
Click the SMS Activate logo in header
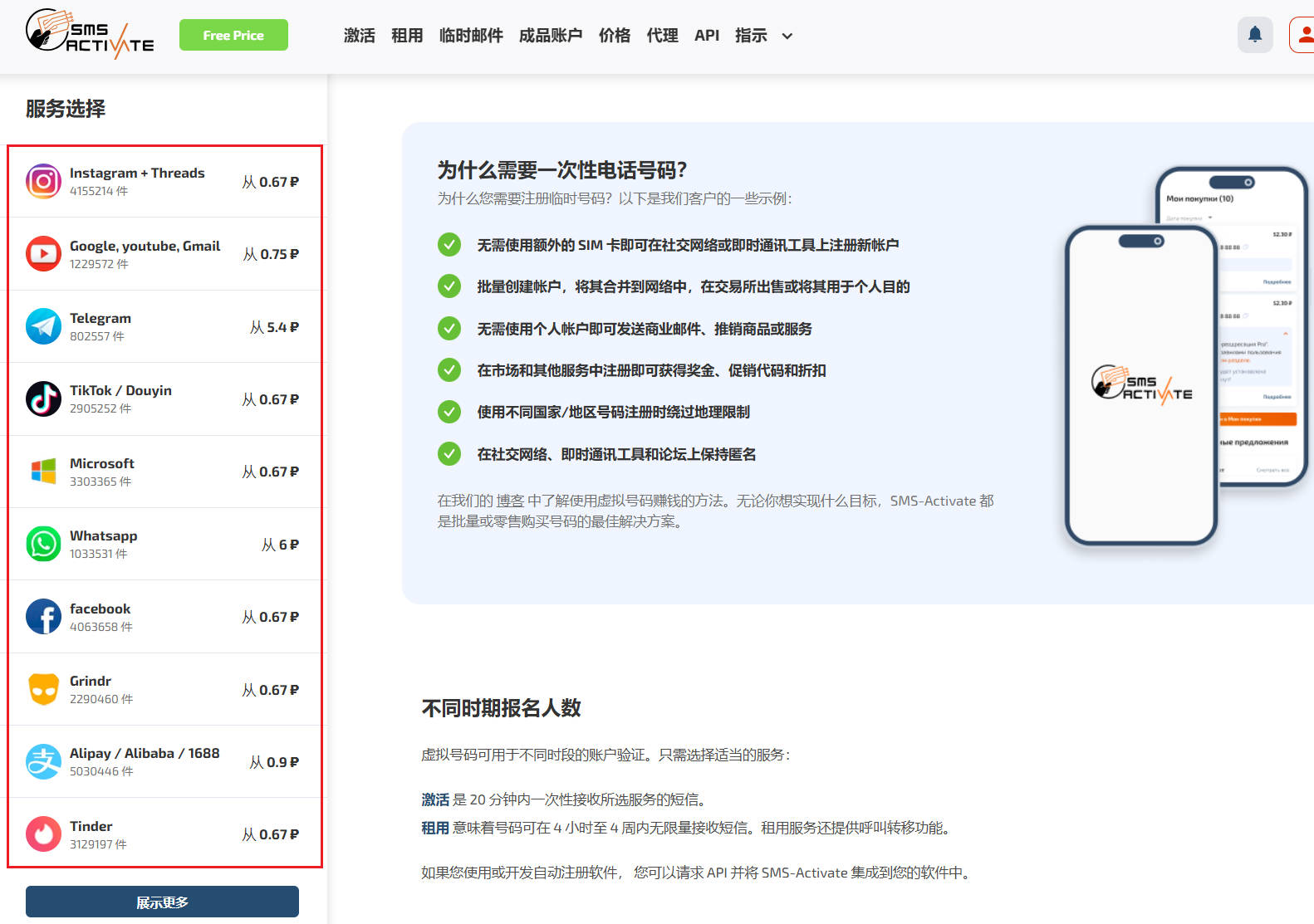point(90,34)
